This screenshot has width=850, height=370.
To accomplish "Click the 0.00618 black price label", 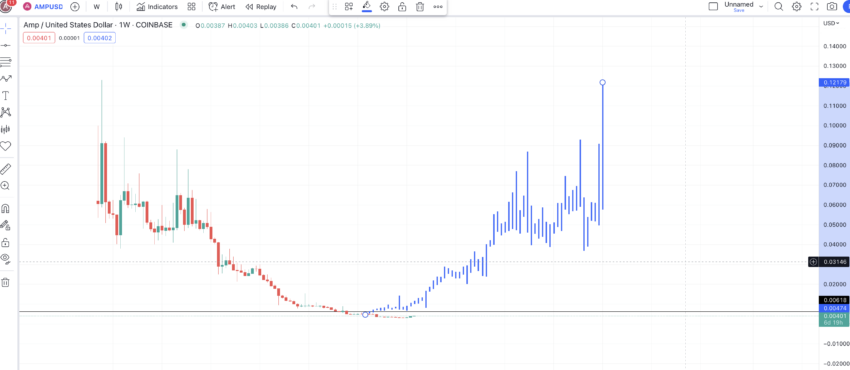I will 834,300.
